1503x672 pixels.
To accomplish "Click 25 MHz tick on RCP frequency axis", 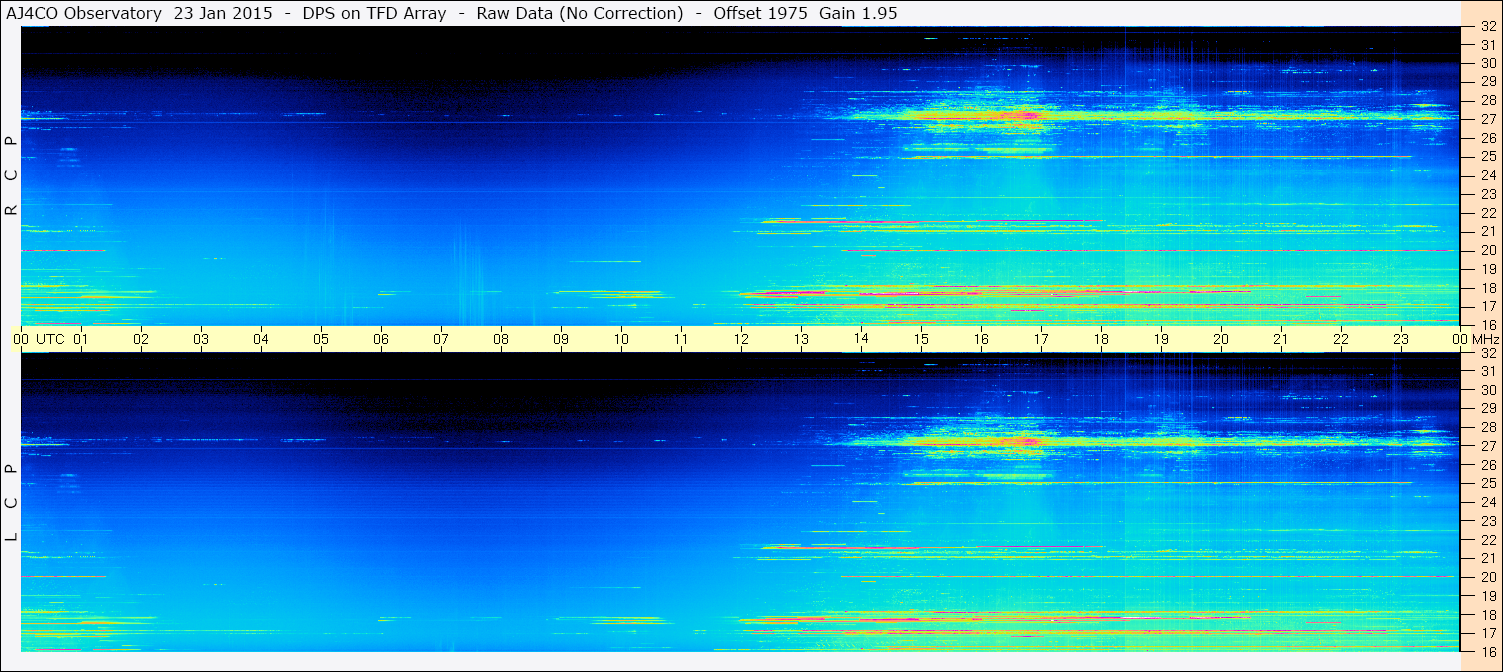I will (x=1488, y=156).
